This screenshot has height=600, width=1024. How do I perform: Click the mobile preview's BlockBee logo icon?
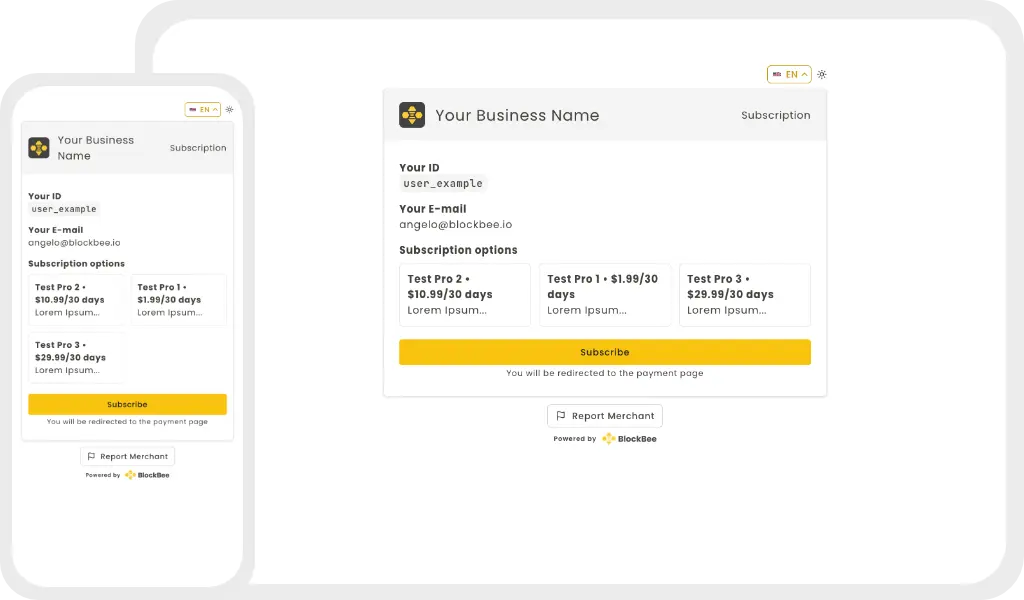(x=38, y=147)
